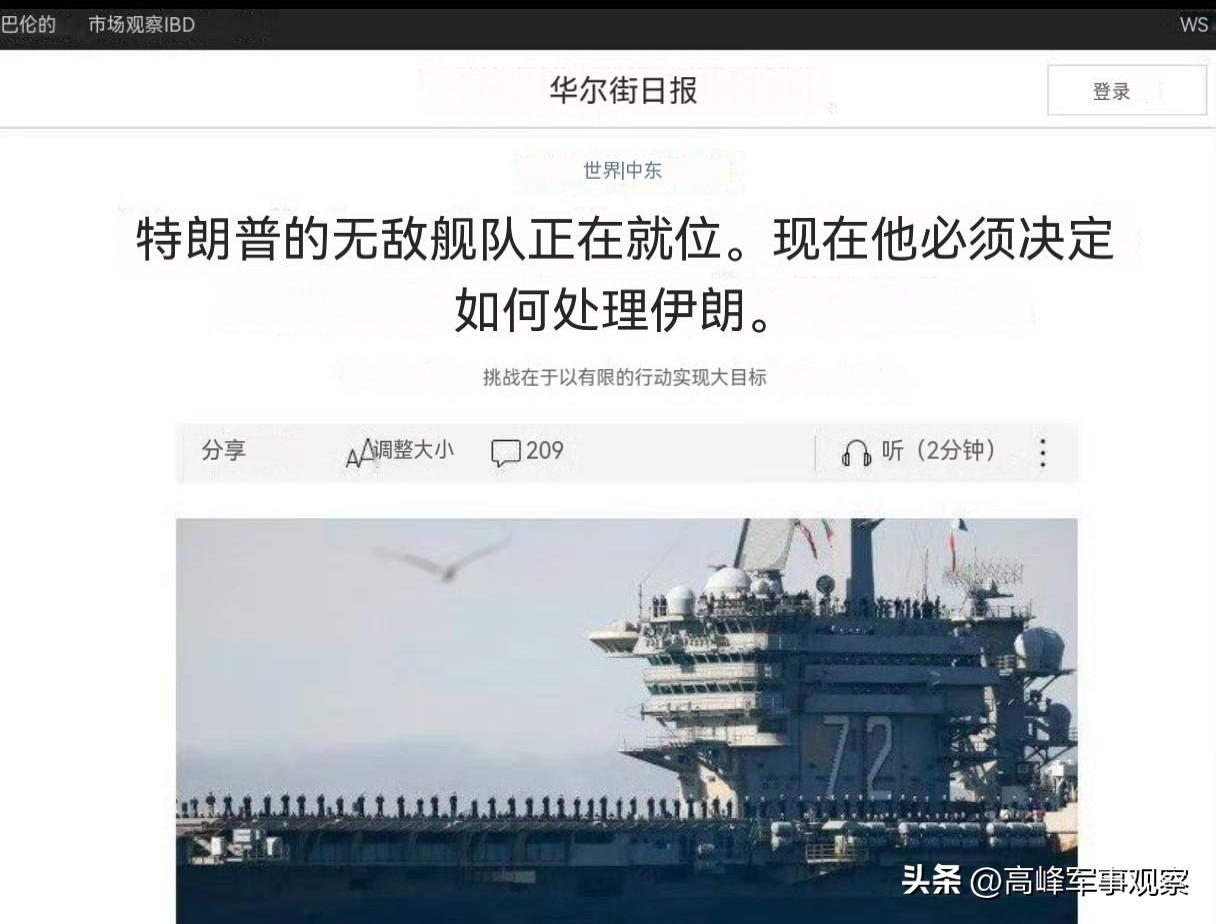The width and height of the screenshot is (1216, 924).
Task: Click the 华尔街日报 site title
Action: pos(623,91)
